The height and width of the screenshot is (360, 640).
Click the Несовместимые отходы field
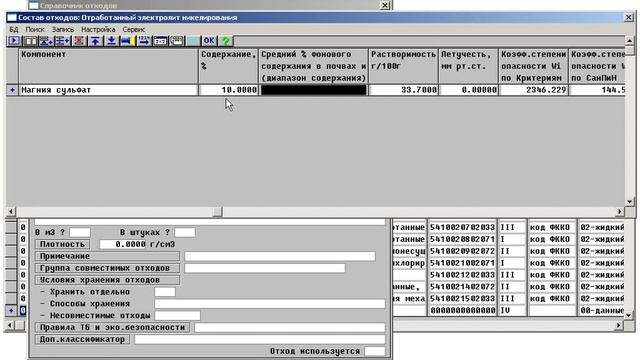(178, 316)
